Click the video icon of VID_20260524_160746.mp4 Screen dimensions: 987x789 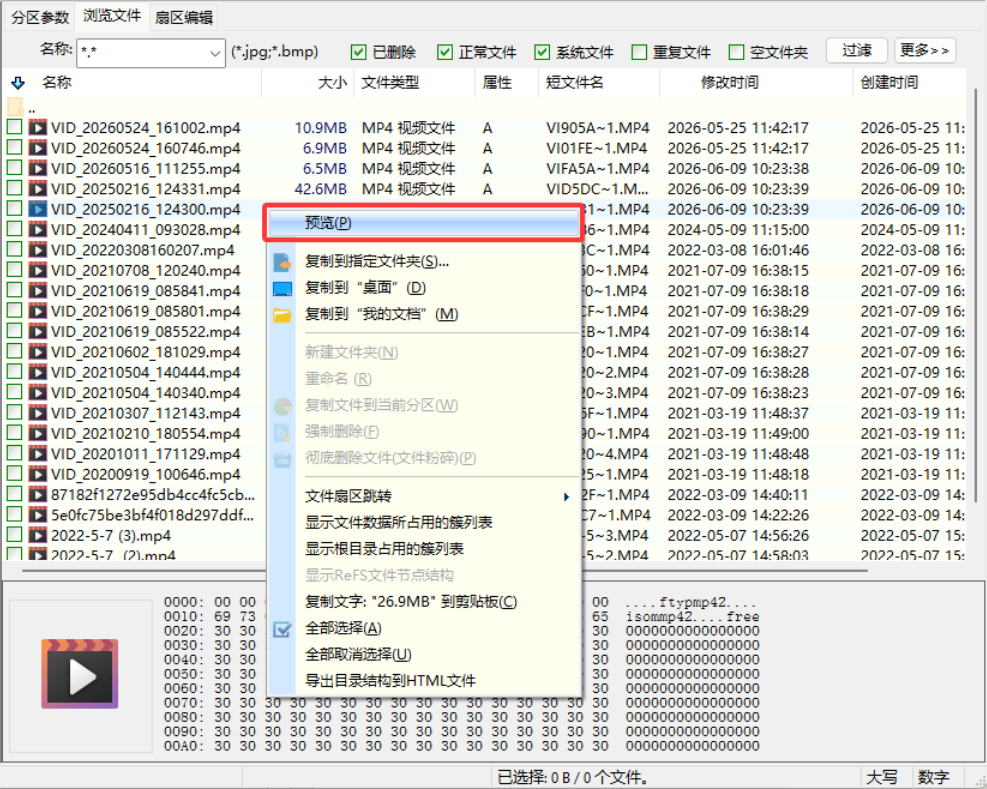click(38, 148)
